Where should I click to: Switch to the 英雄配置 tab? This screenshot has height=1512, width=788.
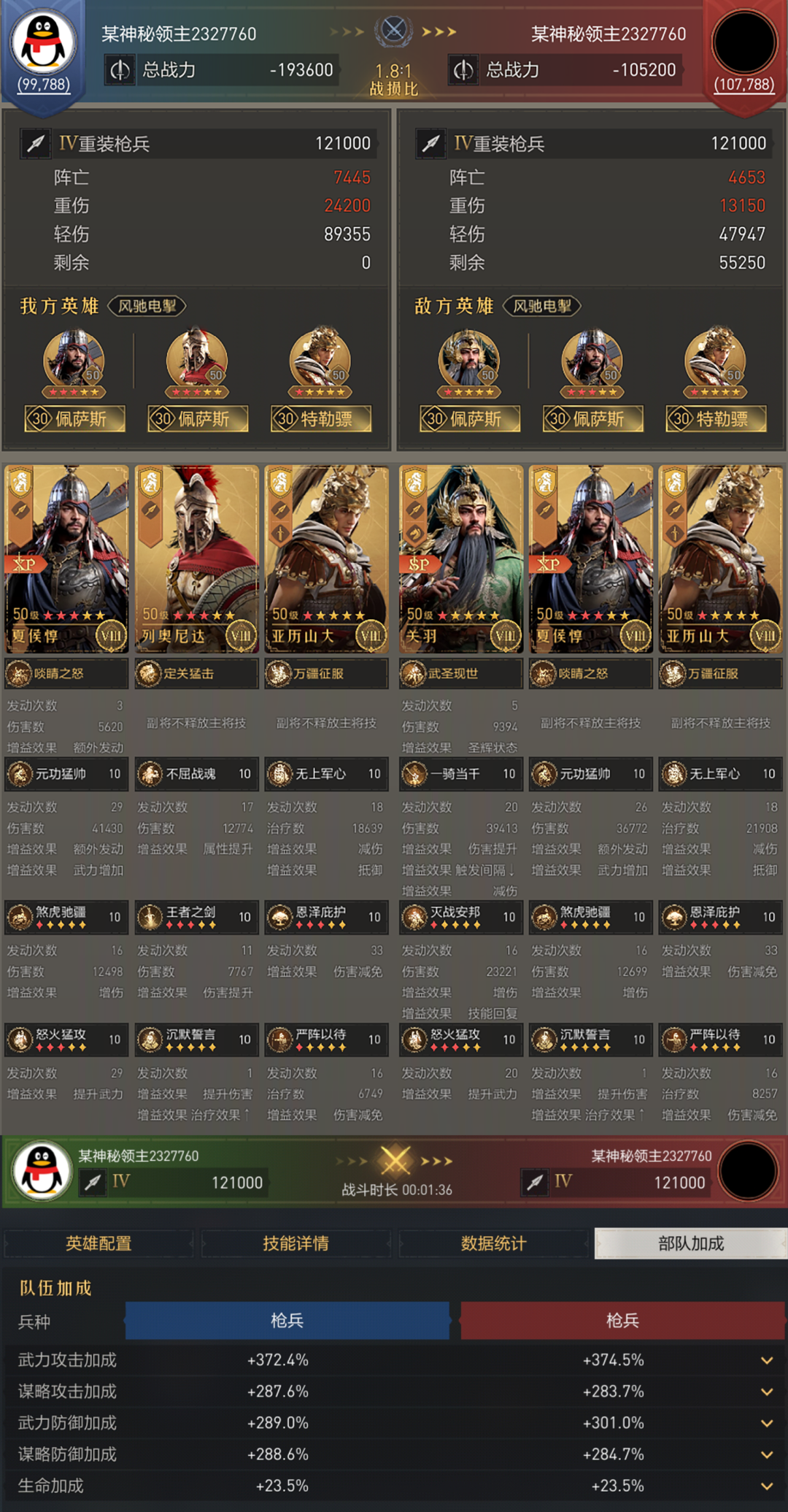pos(98,1243)
